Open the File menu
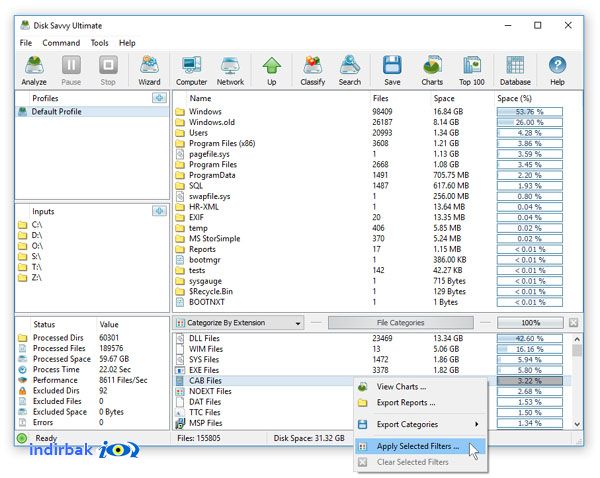Viewport: 600px width, 478px height. tap(26, 43)
